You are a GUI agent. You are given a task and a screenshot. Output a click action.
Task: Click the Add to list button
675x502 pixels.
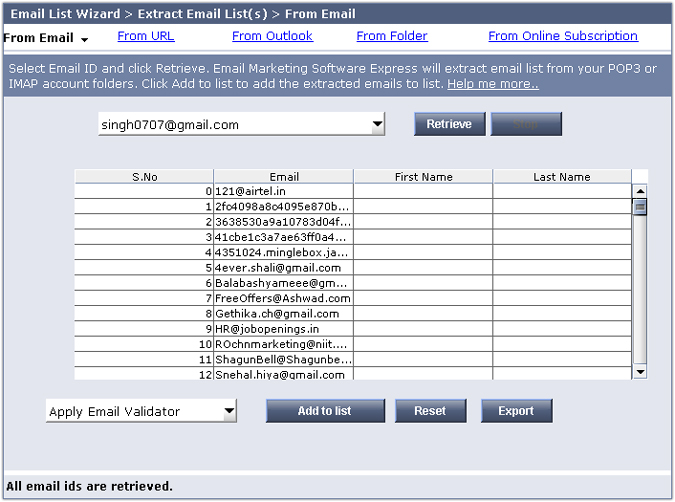pos(325,411)
